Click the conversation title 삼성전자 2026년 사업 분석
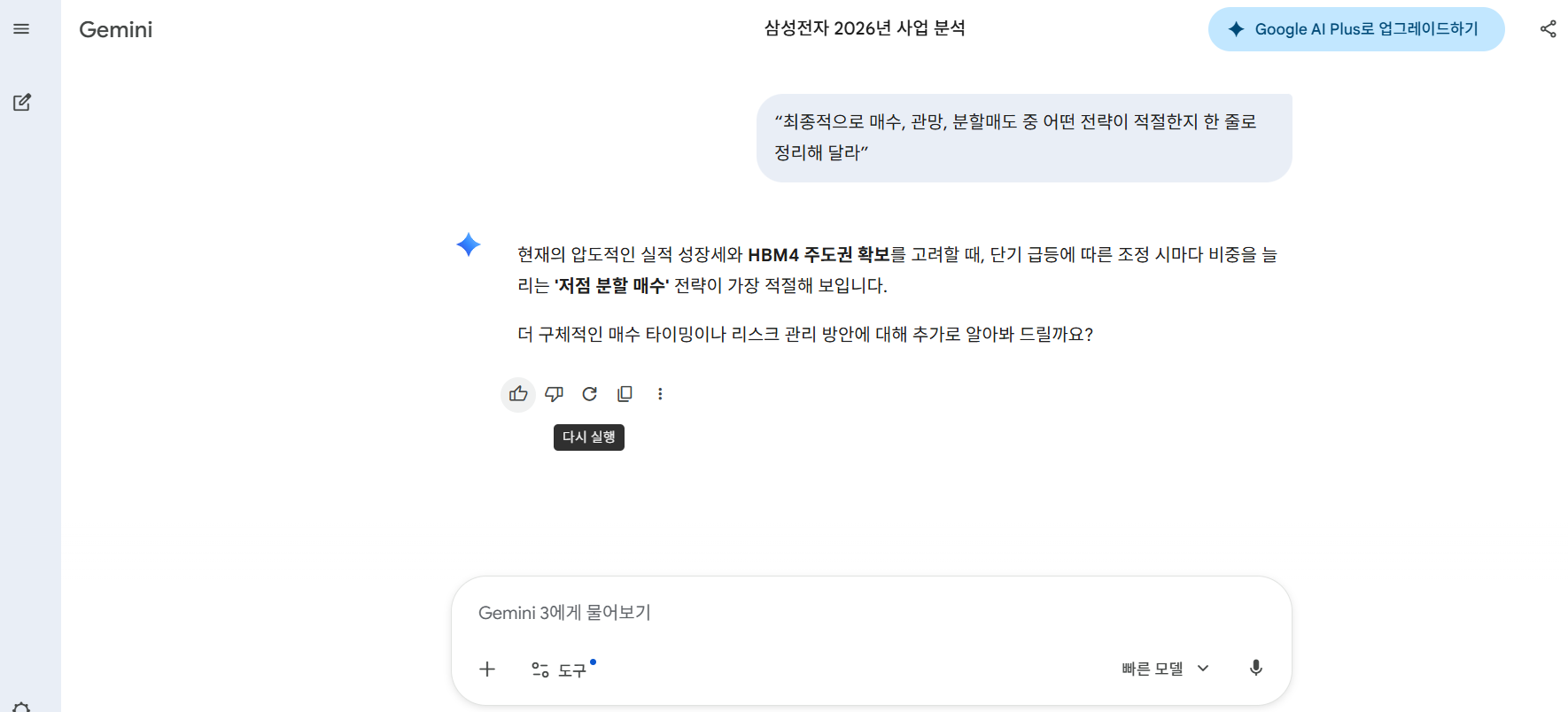The width and height of the screenshot is (1568, 712). pos(865,28)
